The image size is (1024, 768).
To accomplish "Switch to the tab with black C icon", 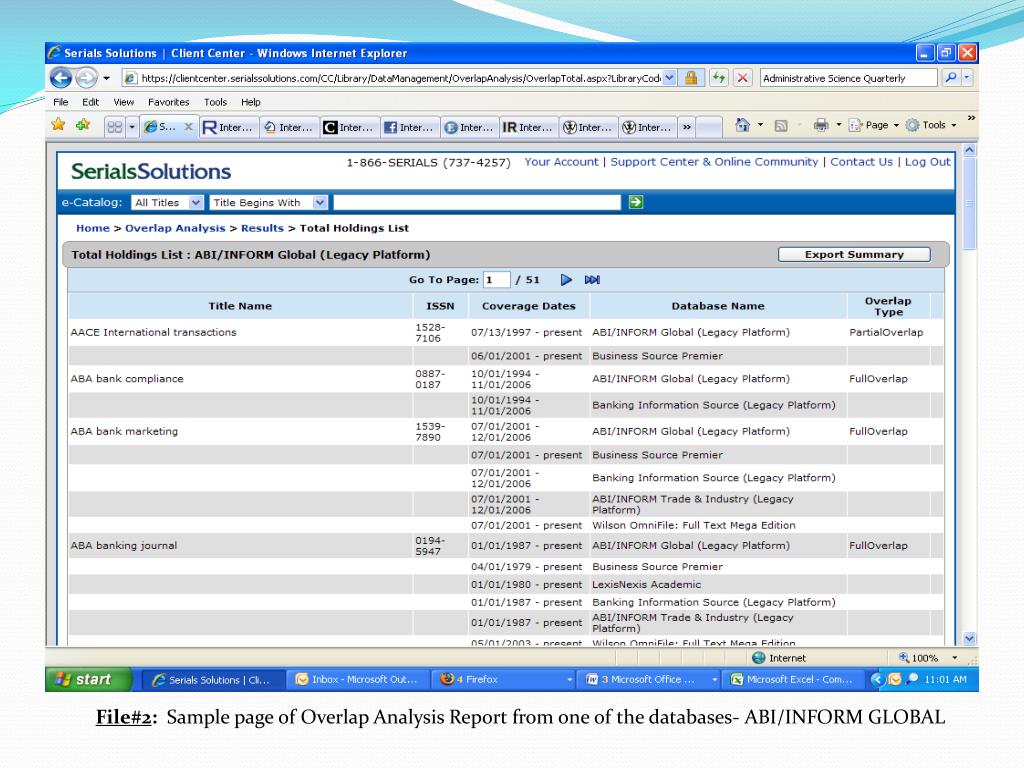I will (349, 127).
